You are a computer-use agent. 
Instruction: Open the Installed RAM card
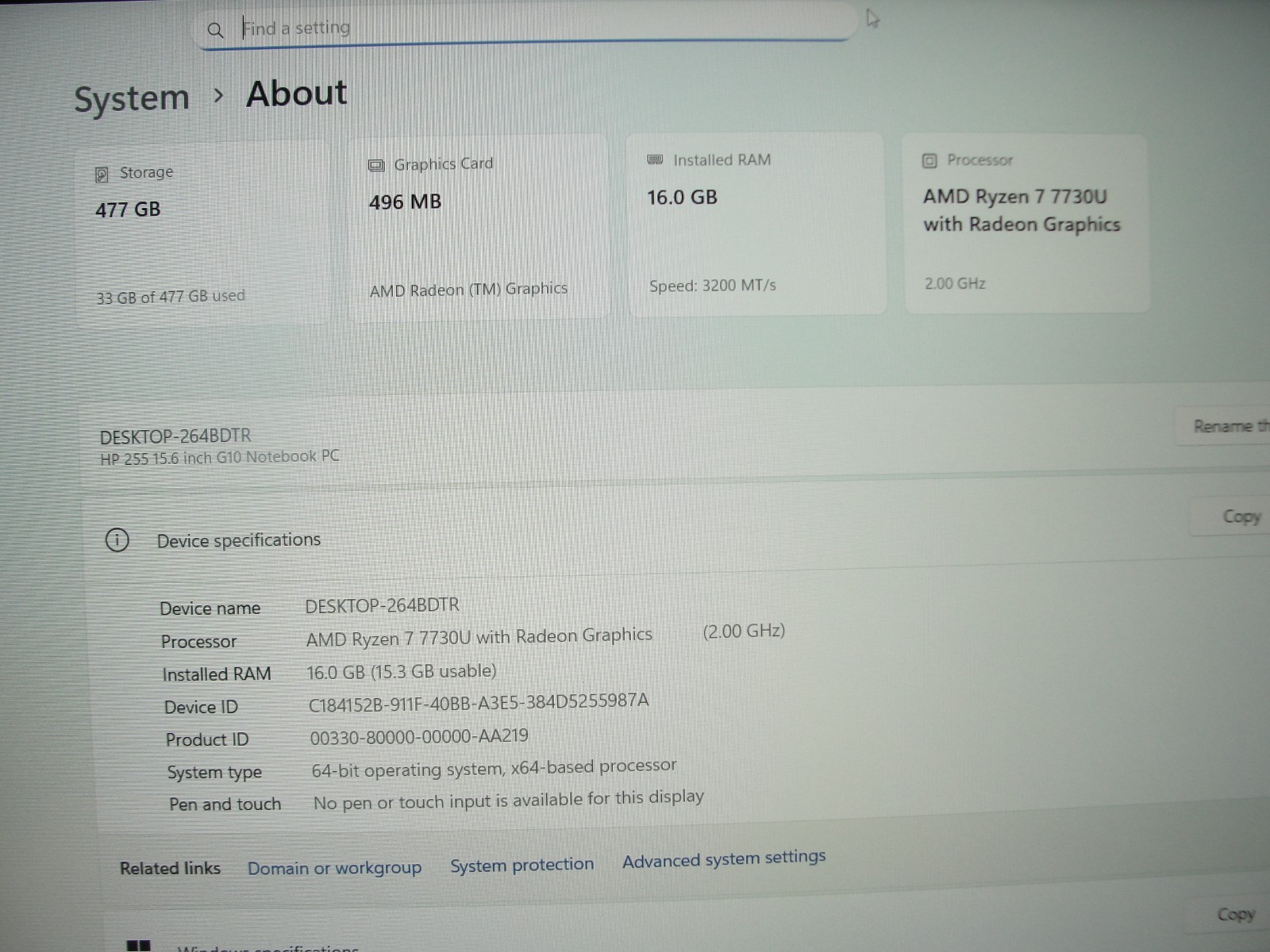click(x=756, y=224)
